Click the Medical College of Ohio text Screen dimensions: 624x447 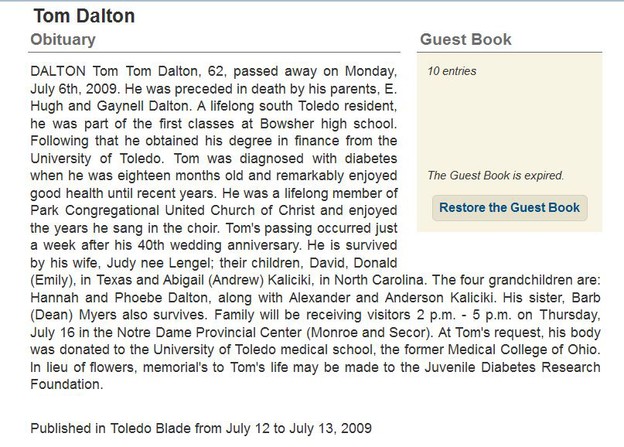pos(524,349)
